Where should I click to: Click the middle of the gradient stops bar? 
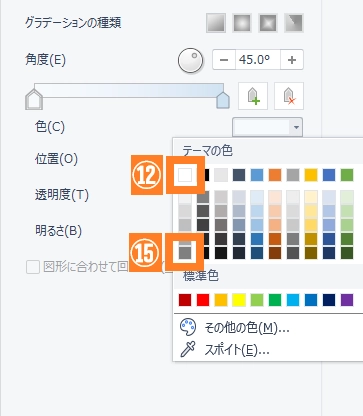click(x=129, y=91)
